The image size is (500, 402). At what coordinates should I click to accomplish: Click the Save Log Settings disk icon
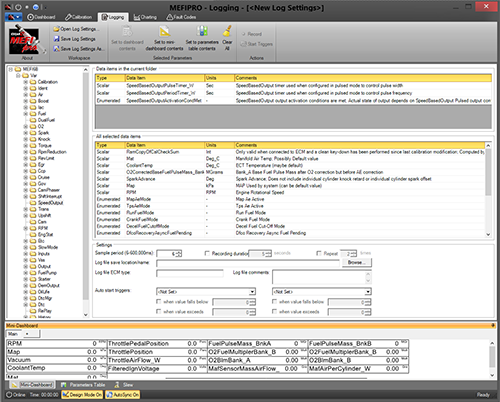pyautogui.click(x=56, y=39)
